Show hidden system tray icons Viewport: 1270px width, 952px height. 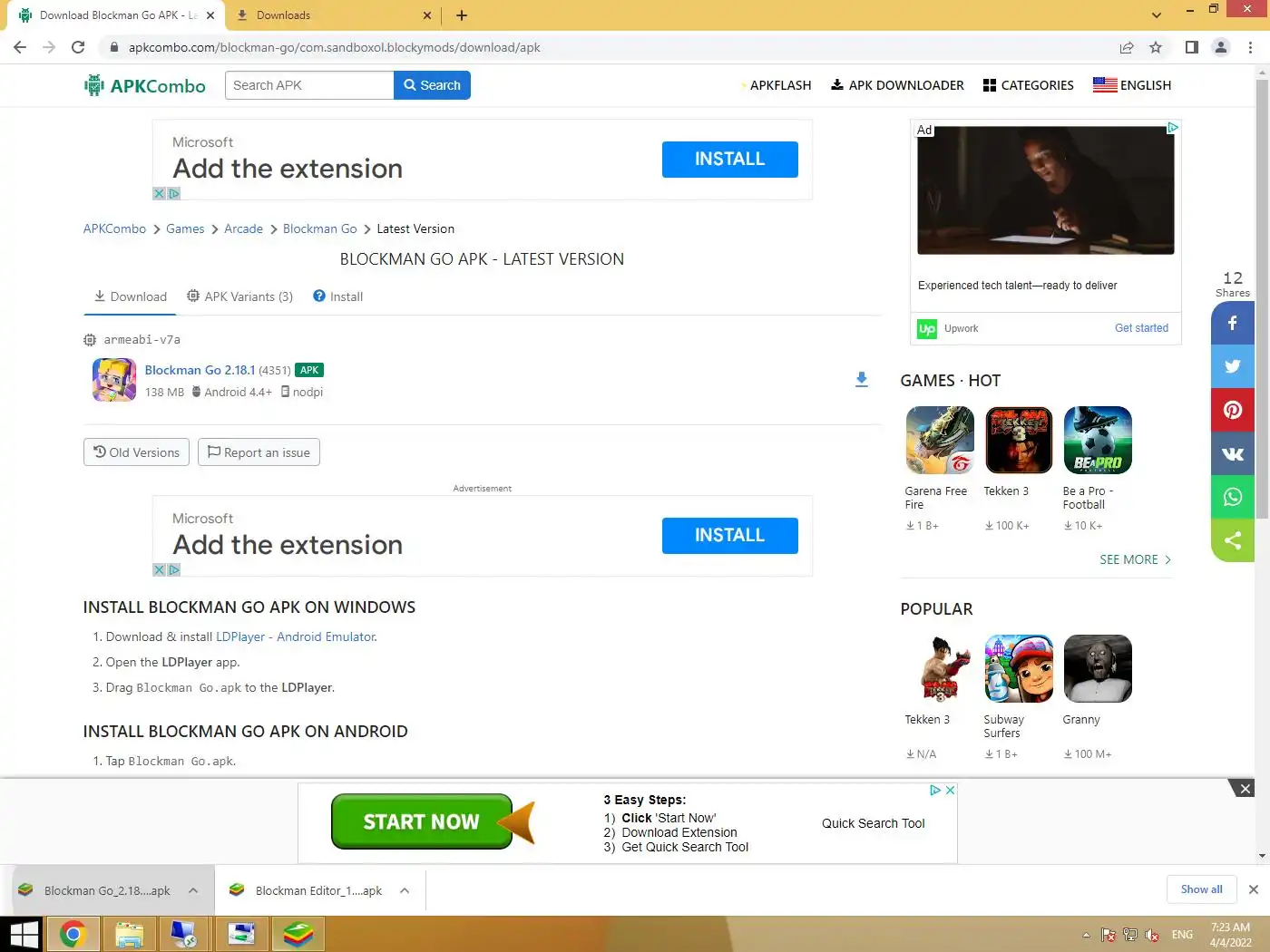(1086, 935)
